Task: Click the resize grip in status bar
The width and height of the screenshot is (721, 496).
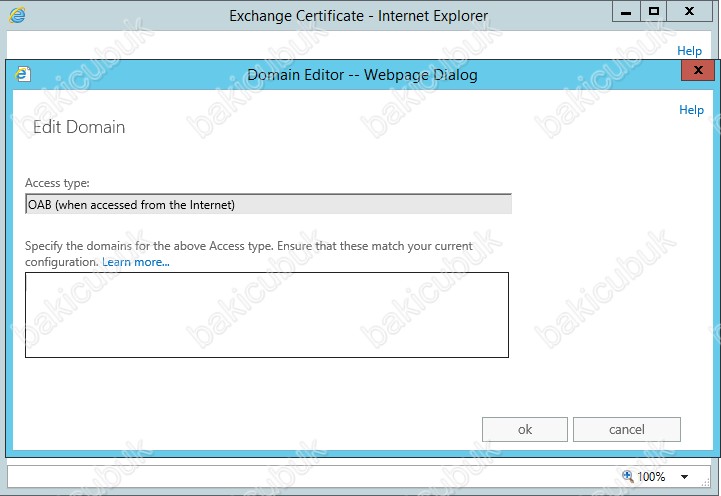Action: coord(705,482)
